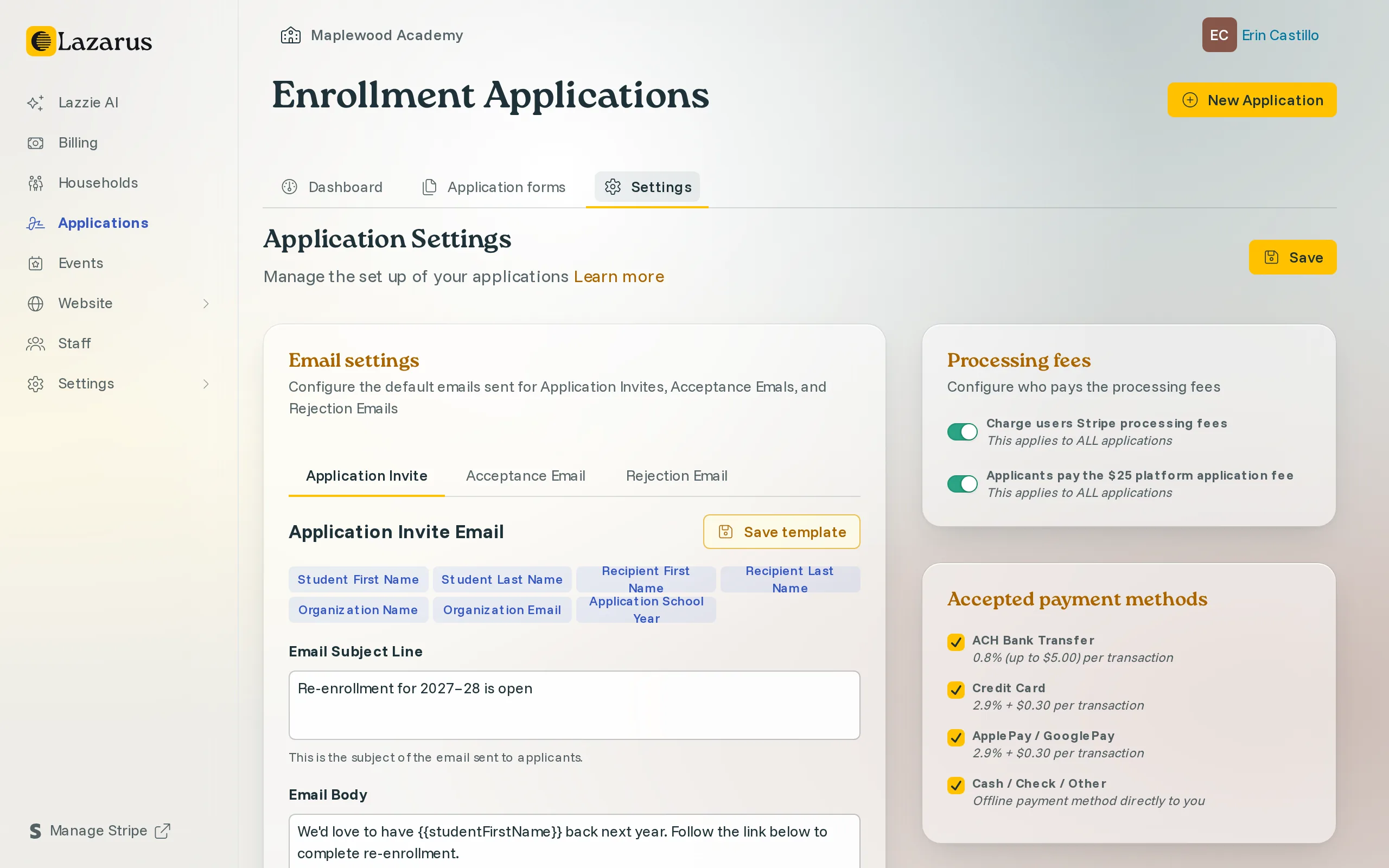This screenshot has height=868, width=1389.
Task: Click the Learn more link
Action: [x=619, y=277]
